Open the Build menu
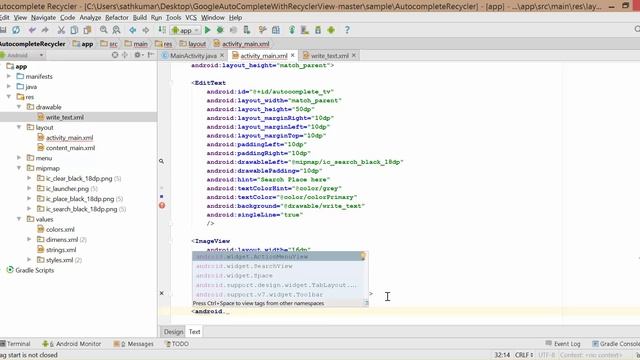 pyautogui.click(x=140, y=18)
